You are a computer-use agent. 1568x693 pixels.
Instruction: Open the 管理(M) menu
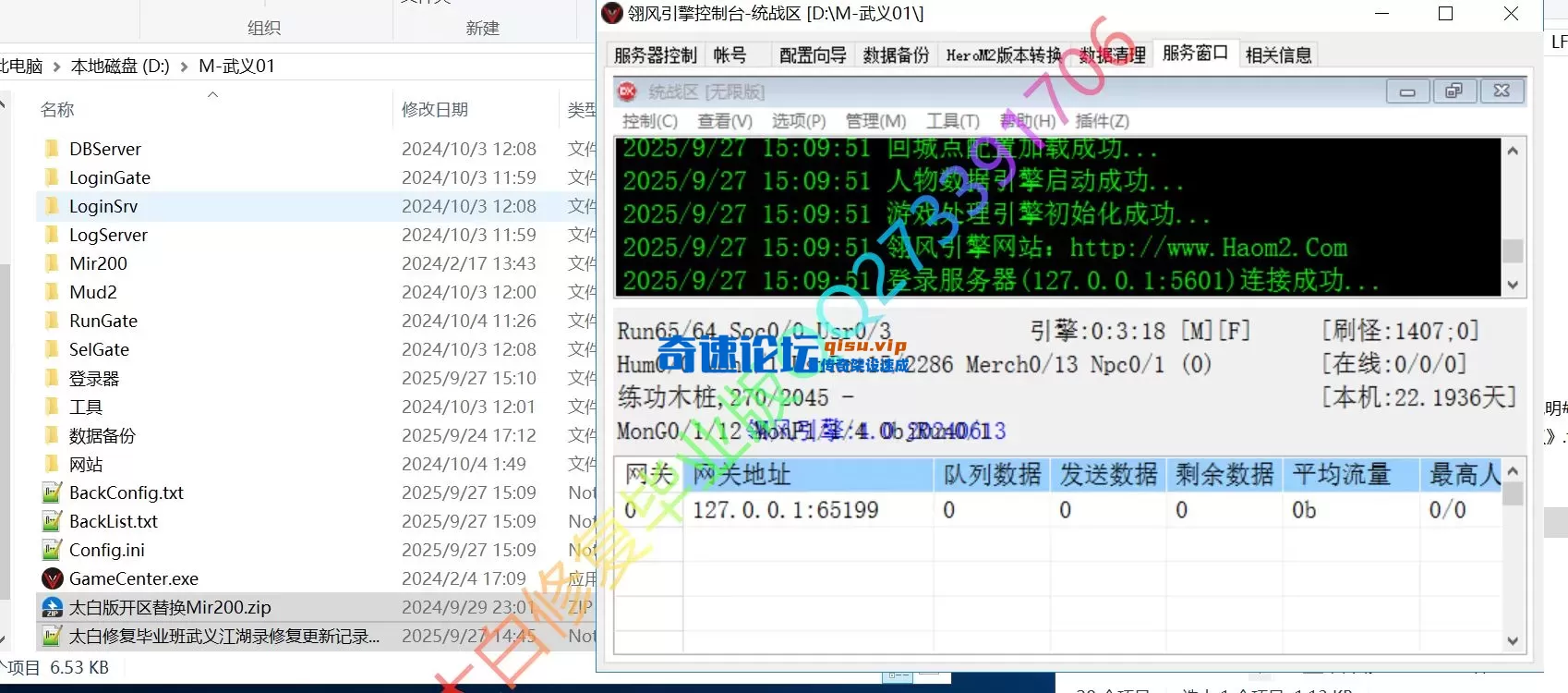(876, 121)
